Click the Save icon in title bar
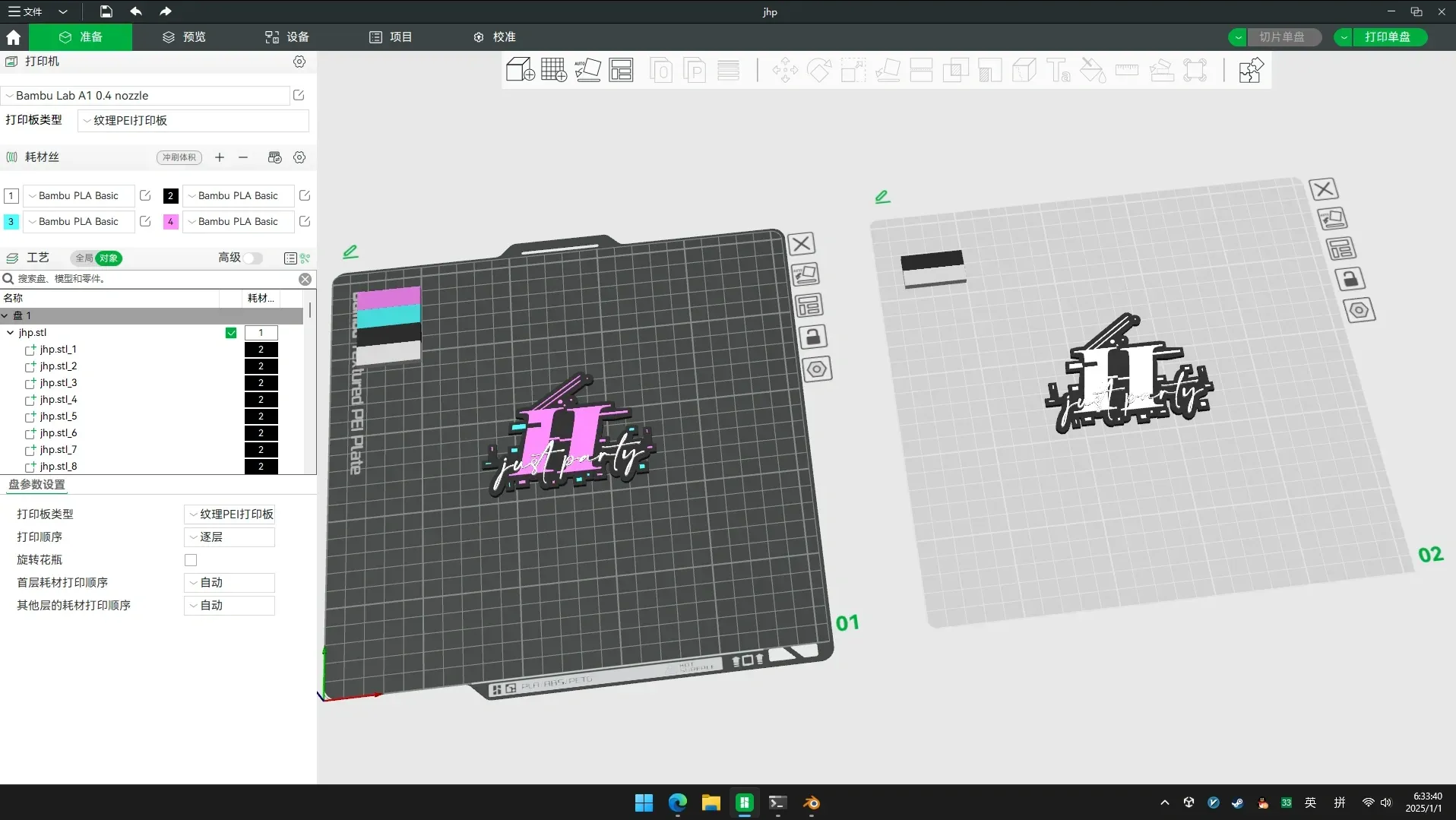 (106, 11)
